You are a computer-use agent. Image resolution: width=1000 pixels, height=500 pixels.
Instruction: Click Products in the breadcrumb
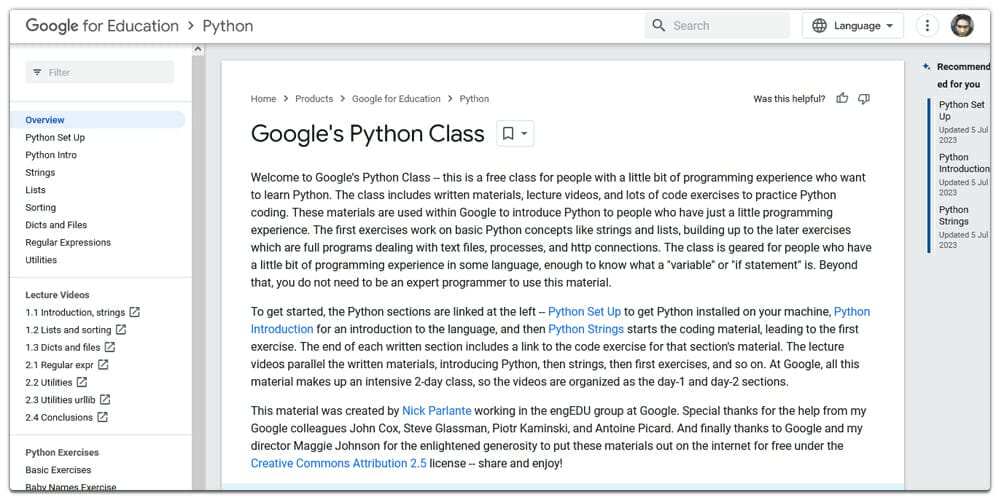coord(314,99)
